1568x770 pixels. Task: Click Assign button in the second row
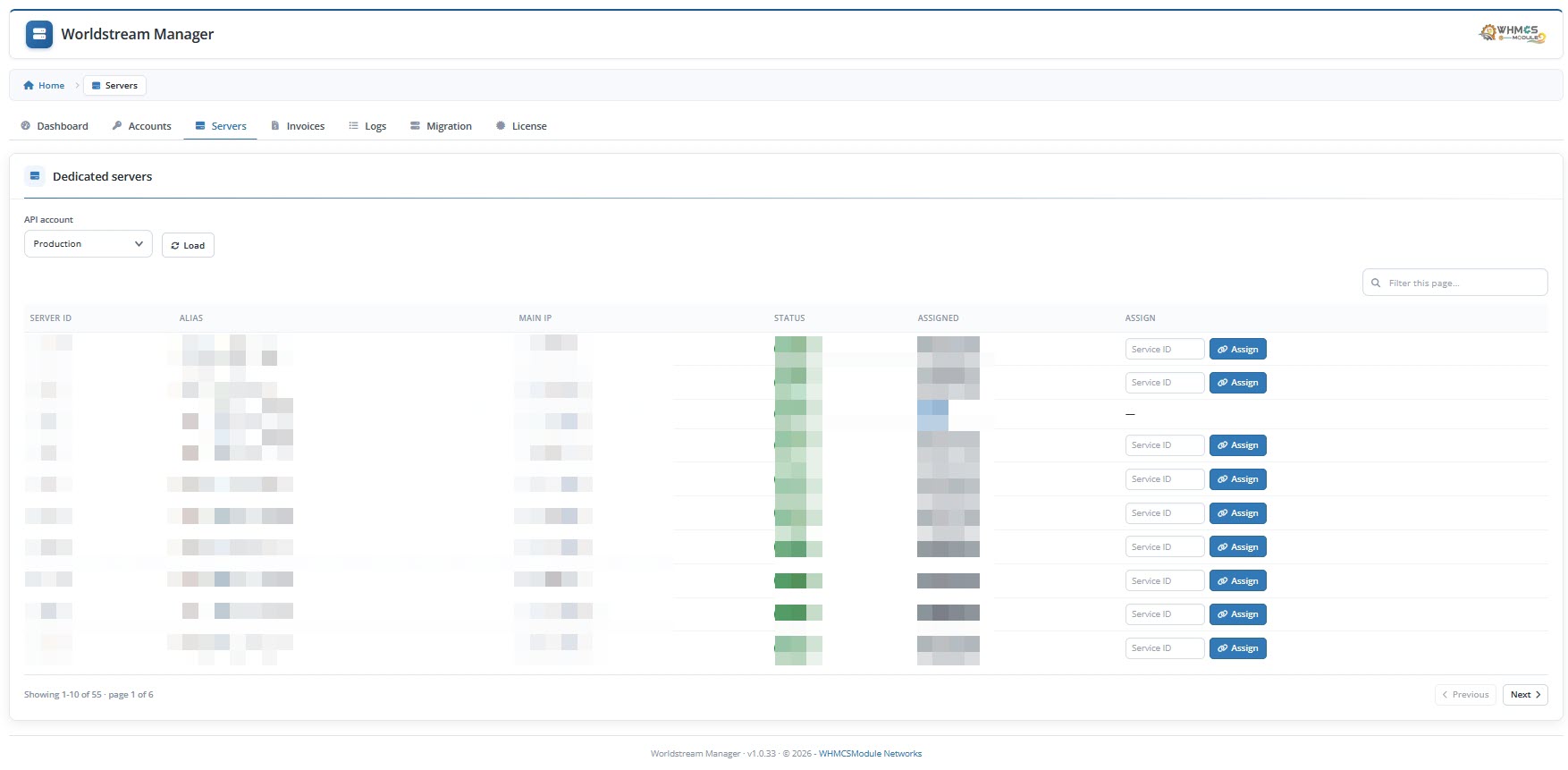pos(1238,383)
